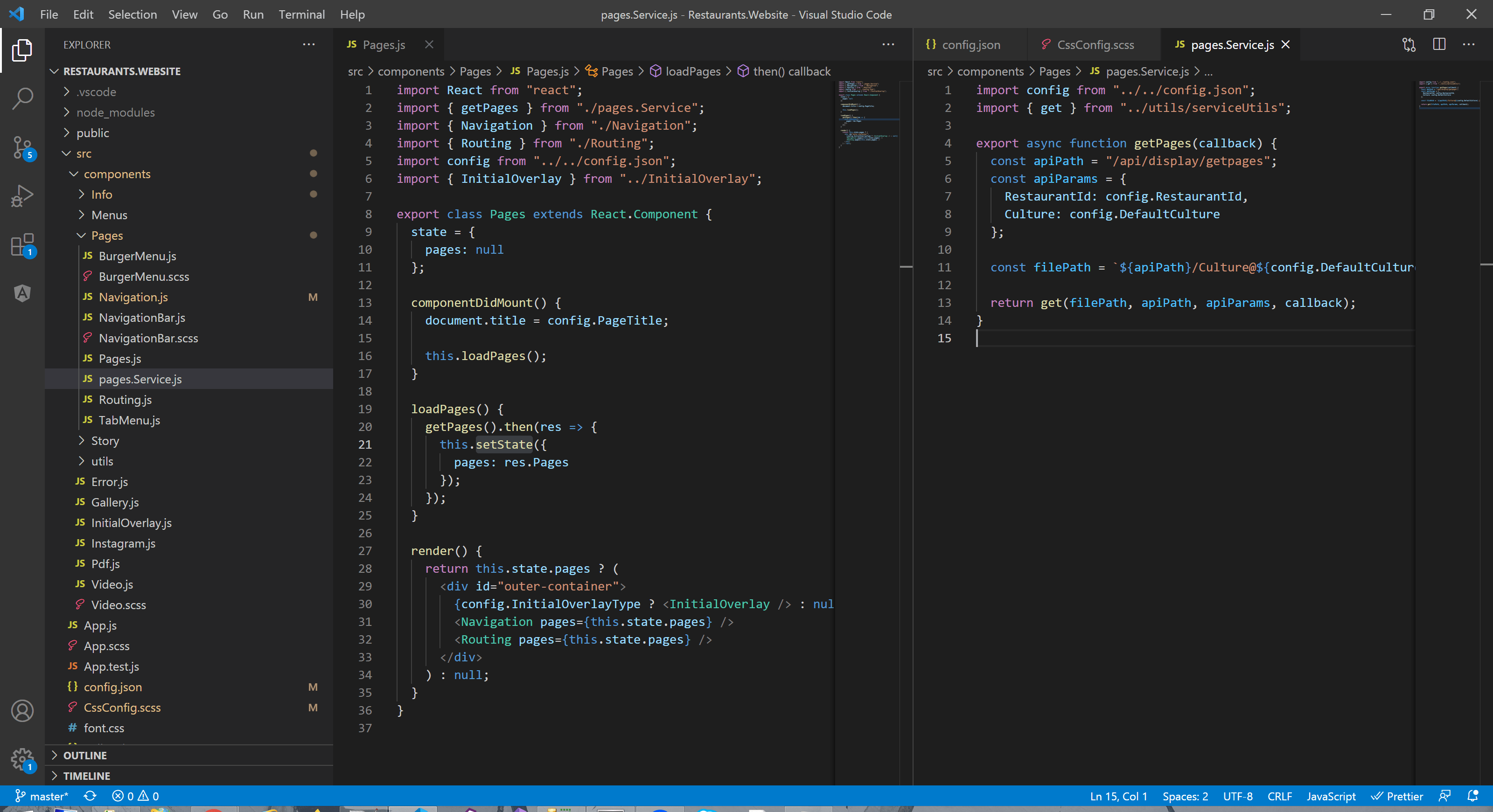Click Ln 15, Col 1 in status bar
The image size is (1493, 812).
tap(1118, 796)
